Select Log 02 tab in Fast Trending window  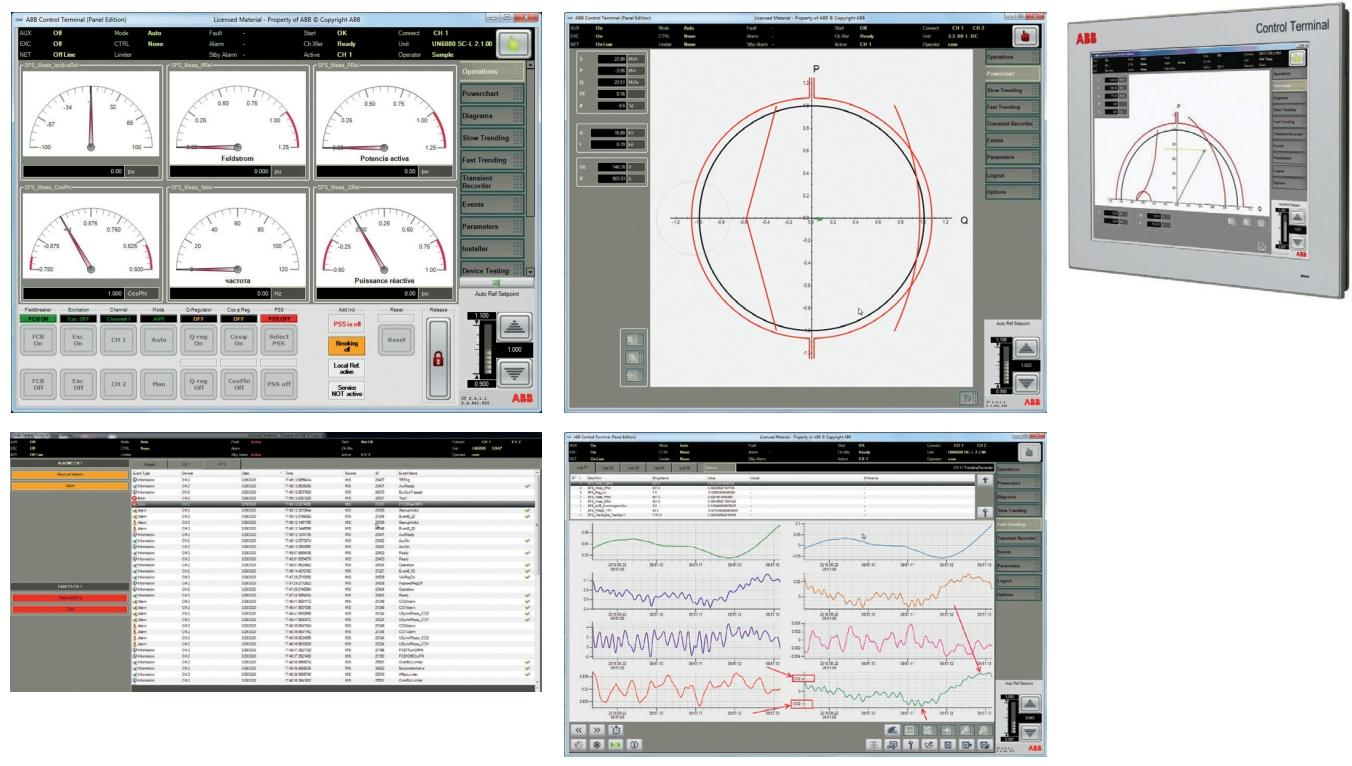click(606, 466)
